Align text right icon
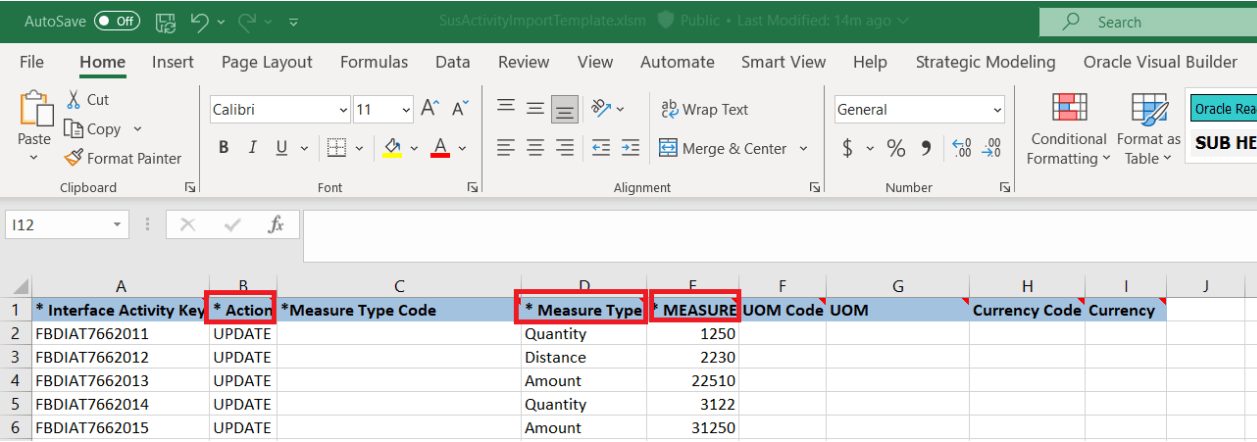 565,148
